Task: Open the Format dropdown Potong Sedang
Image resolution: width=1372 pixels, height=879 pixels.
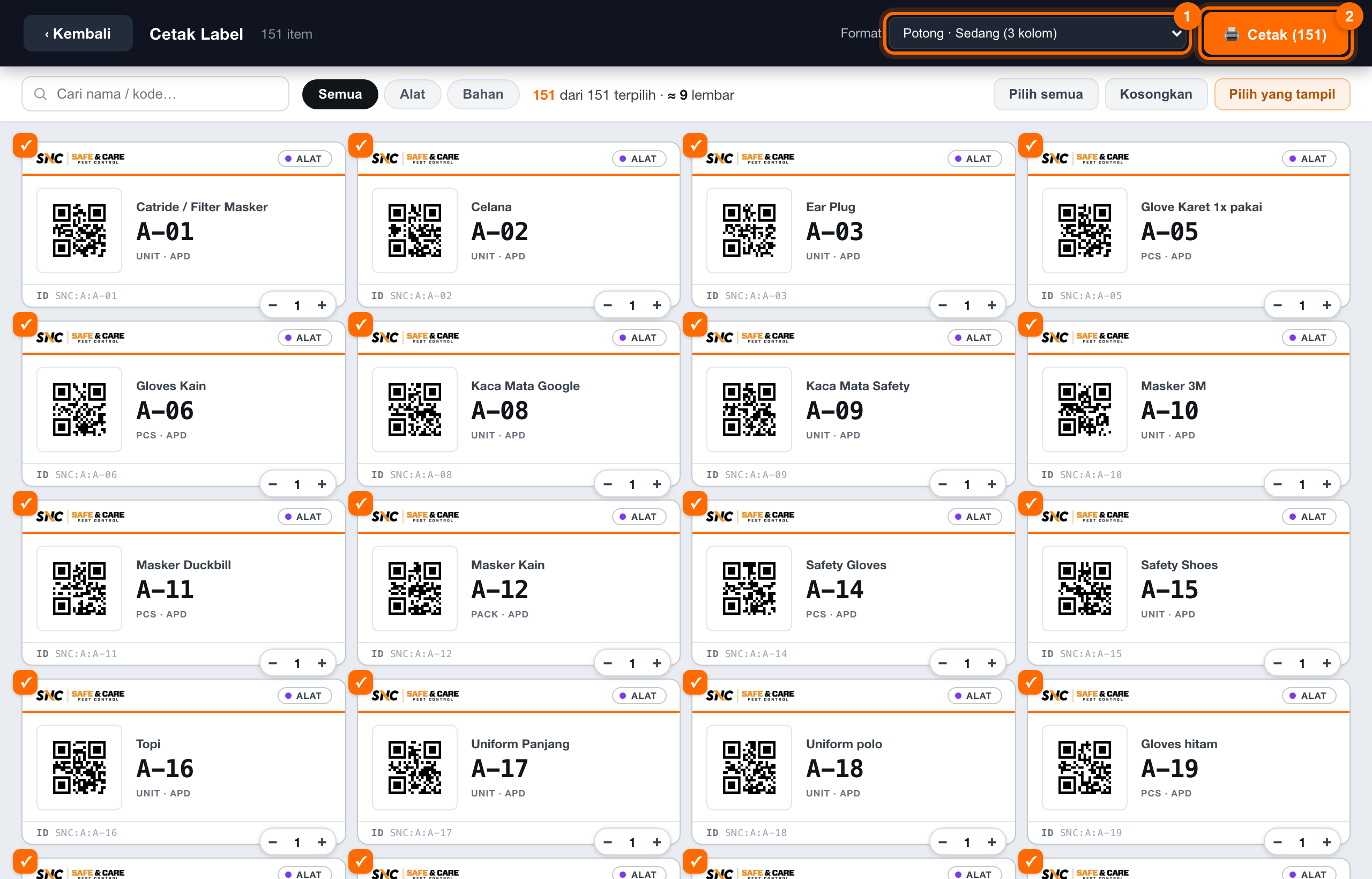Action: (1037, 34)
